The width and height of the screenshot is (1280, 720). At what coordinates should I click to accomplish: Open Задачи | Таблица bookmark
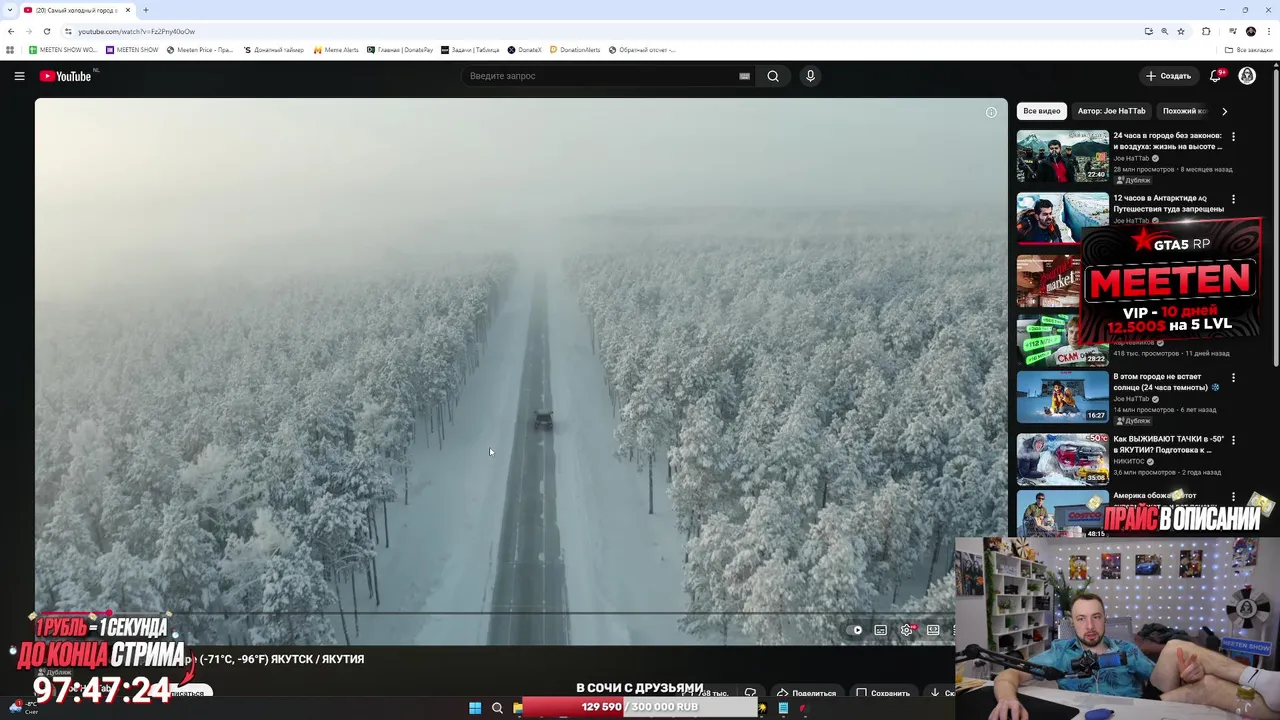point(470,50)
